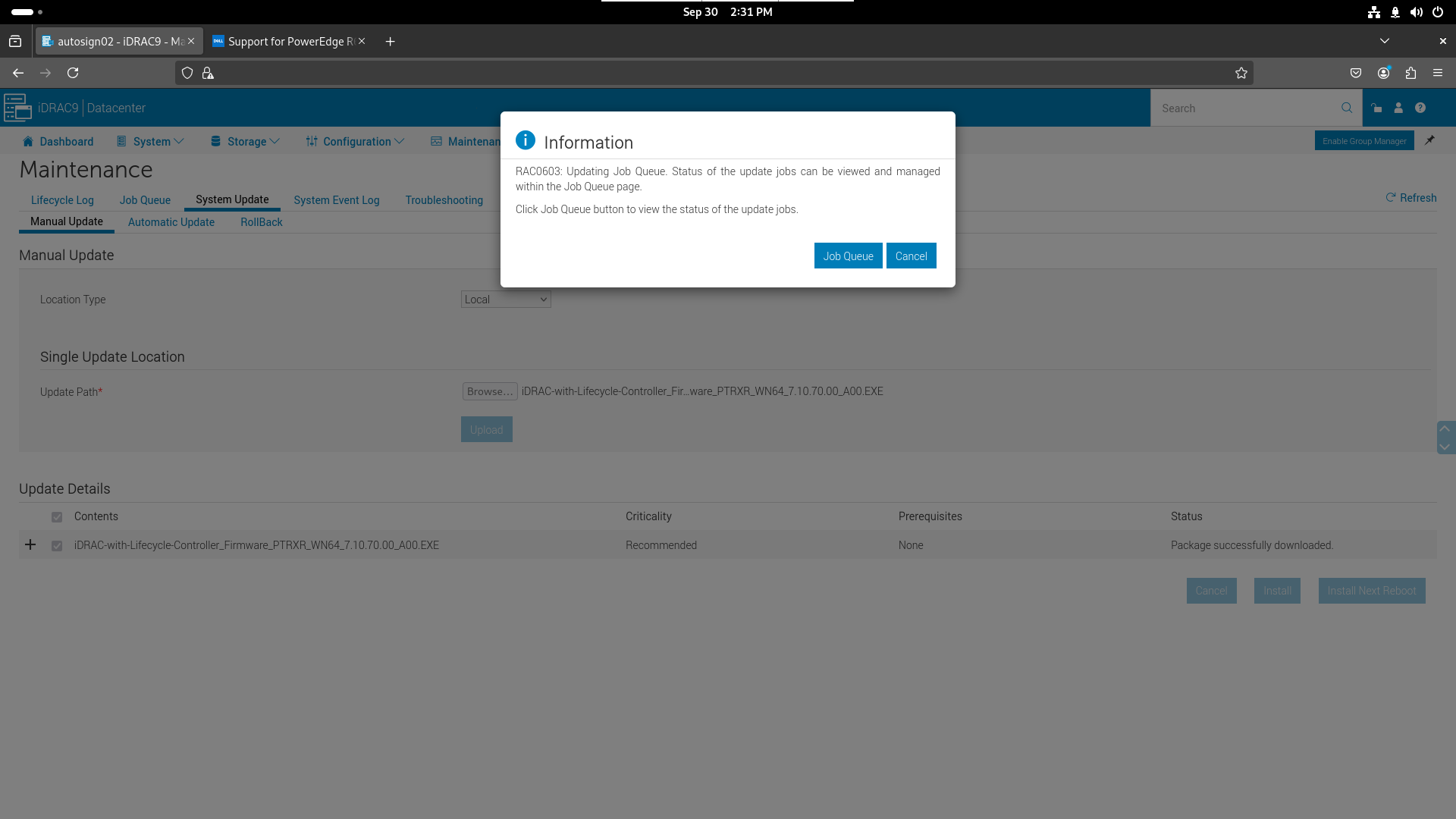This screenshot has width=1456, height=819.
Task: Open the power menu tray icon
Action: [1438, 12]
